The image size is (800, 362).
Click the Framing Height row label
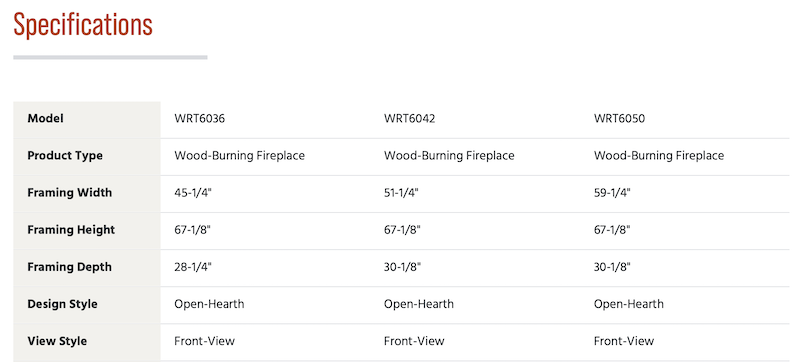click(x=71, y=230)
